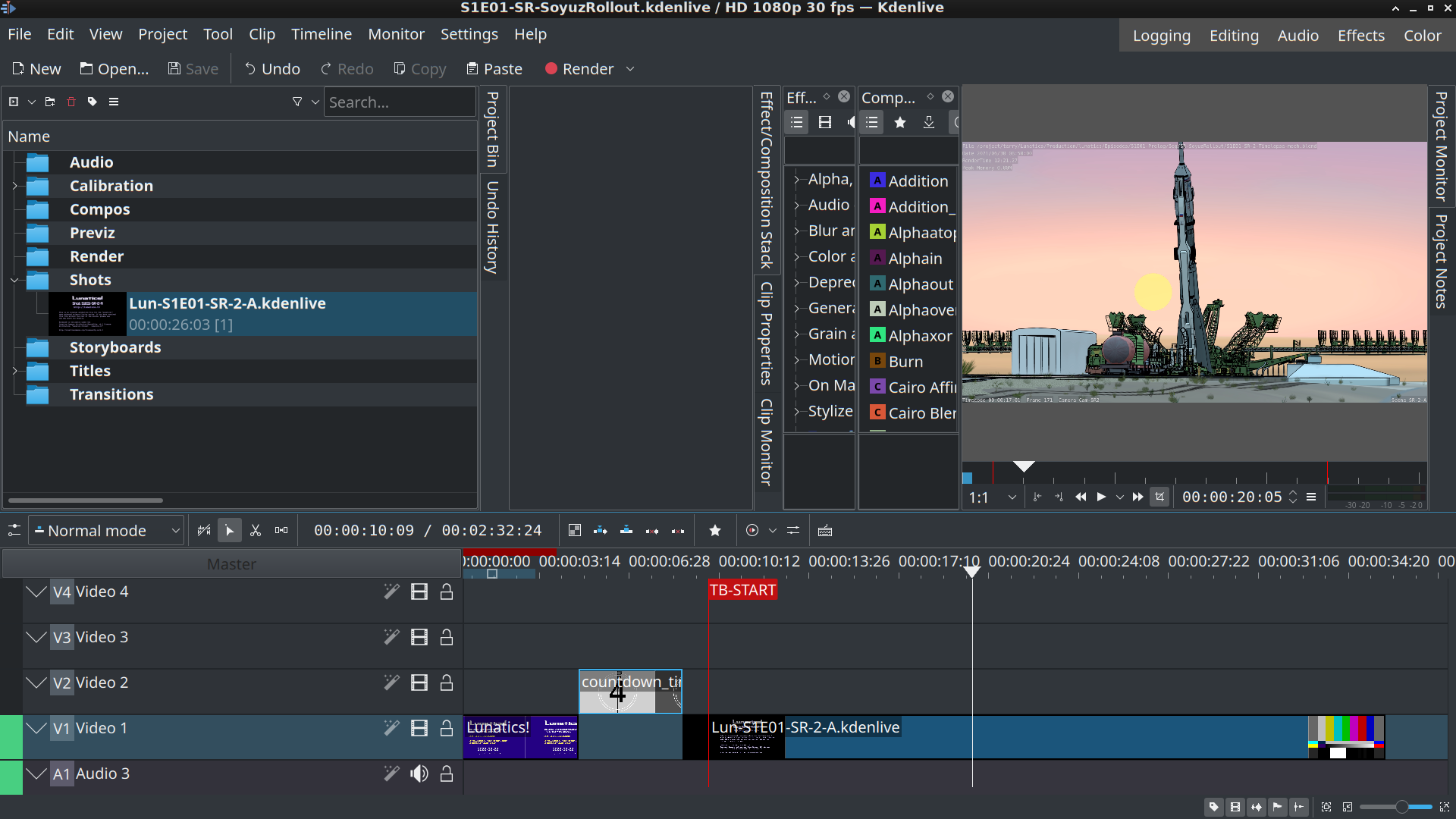Open the Normal mode dropdown
Viewport: 1456px width, 819px height.
(x=107, y=531)
